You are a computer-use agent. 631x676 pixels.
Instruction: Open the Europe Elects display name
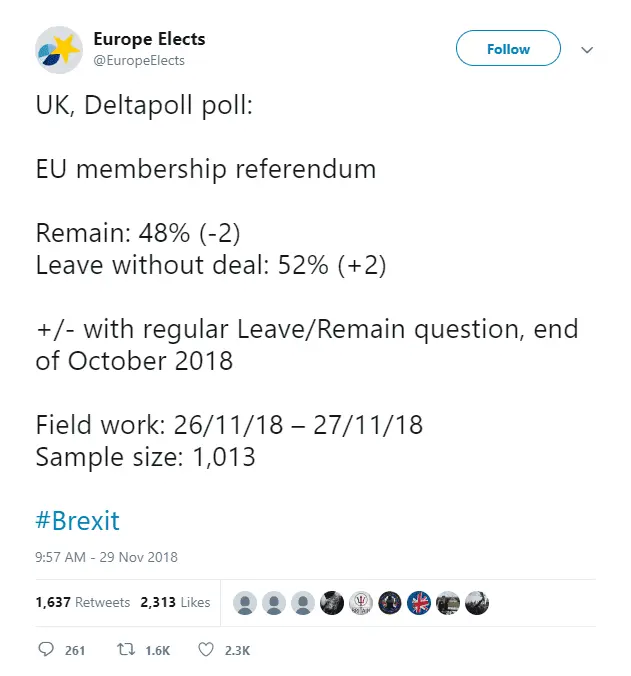pyautogui.click(x=149, y=40)
